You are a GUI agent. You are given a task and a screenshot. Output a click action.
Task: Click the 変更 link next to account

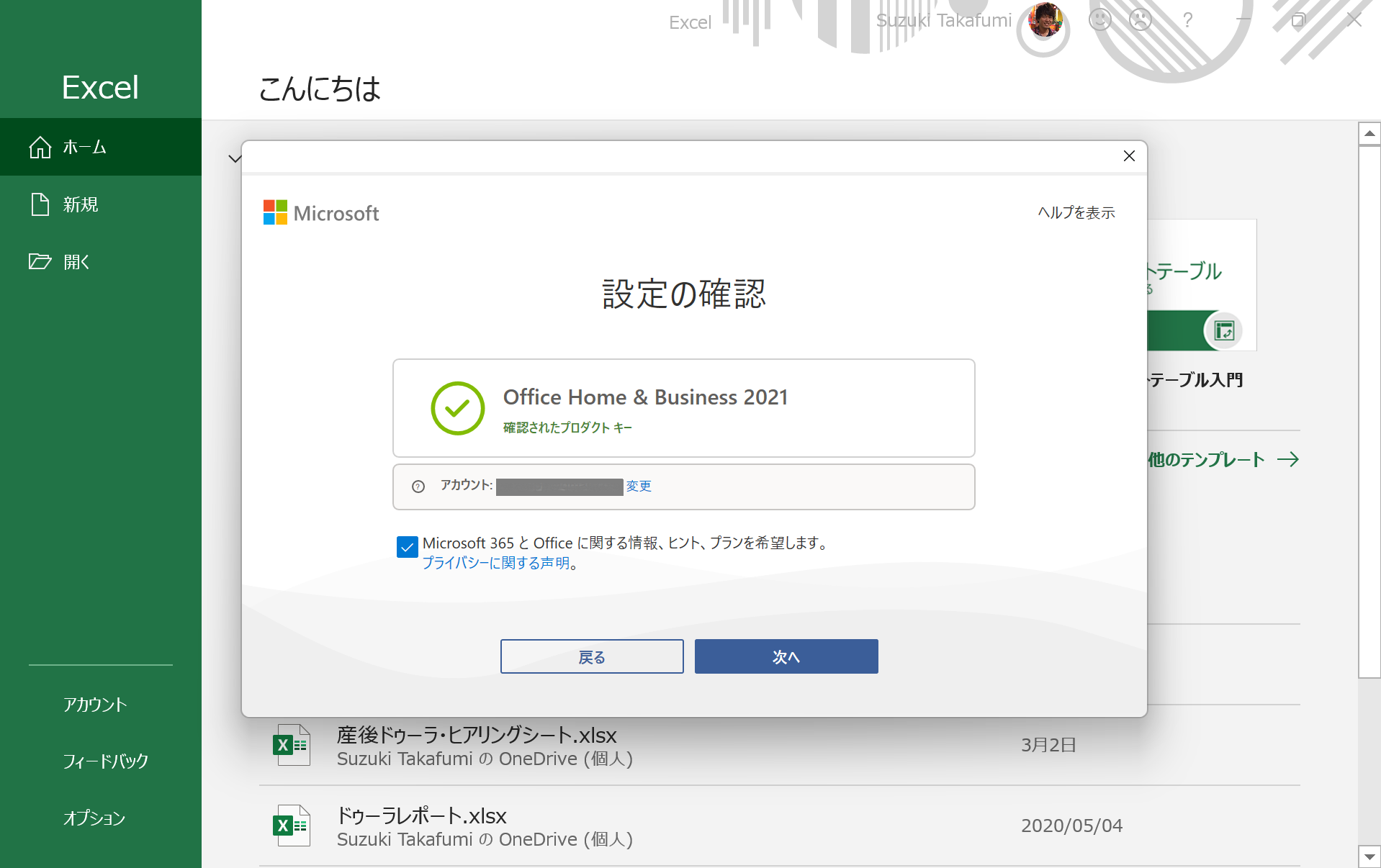(x=638, y=487)
